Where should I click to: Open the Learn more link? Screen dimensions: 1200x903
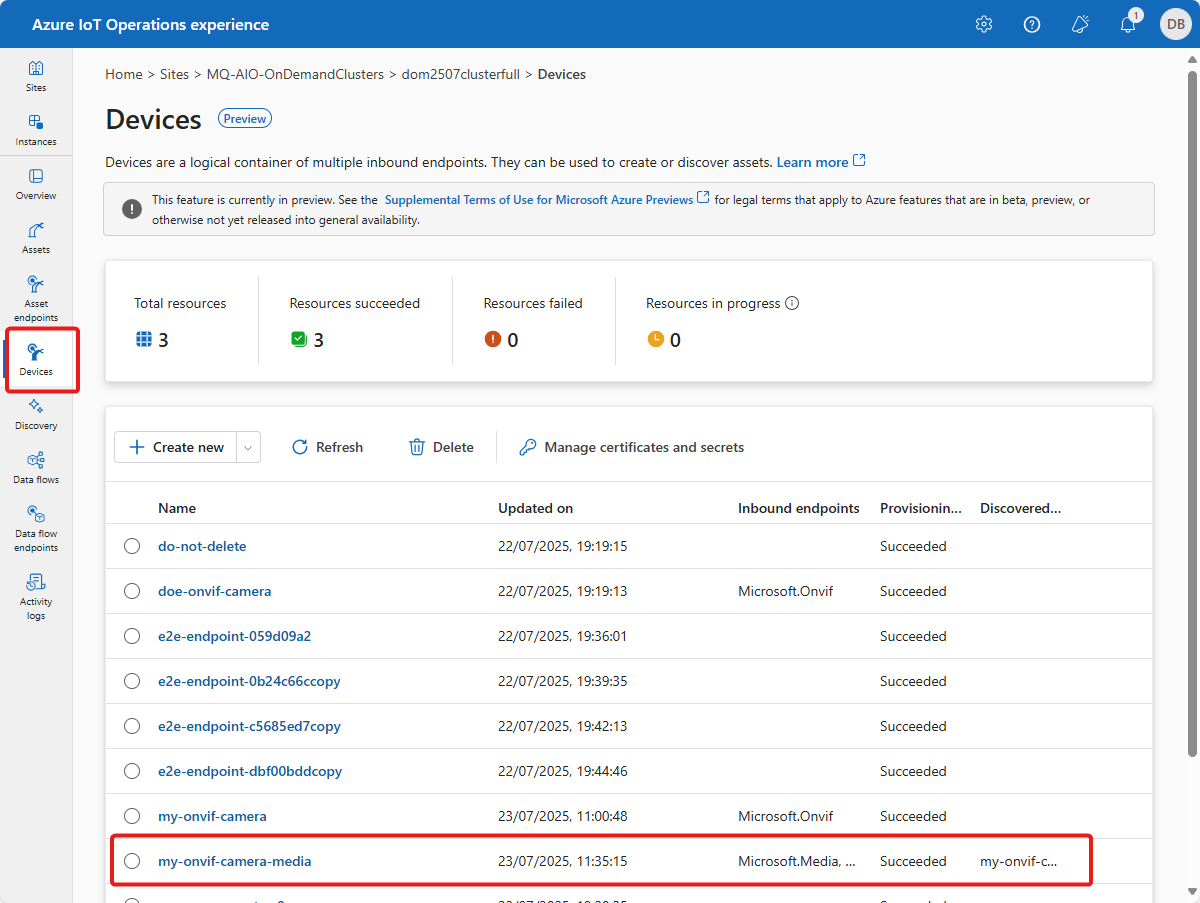[812, 162]
